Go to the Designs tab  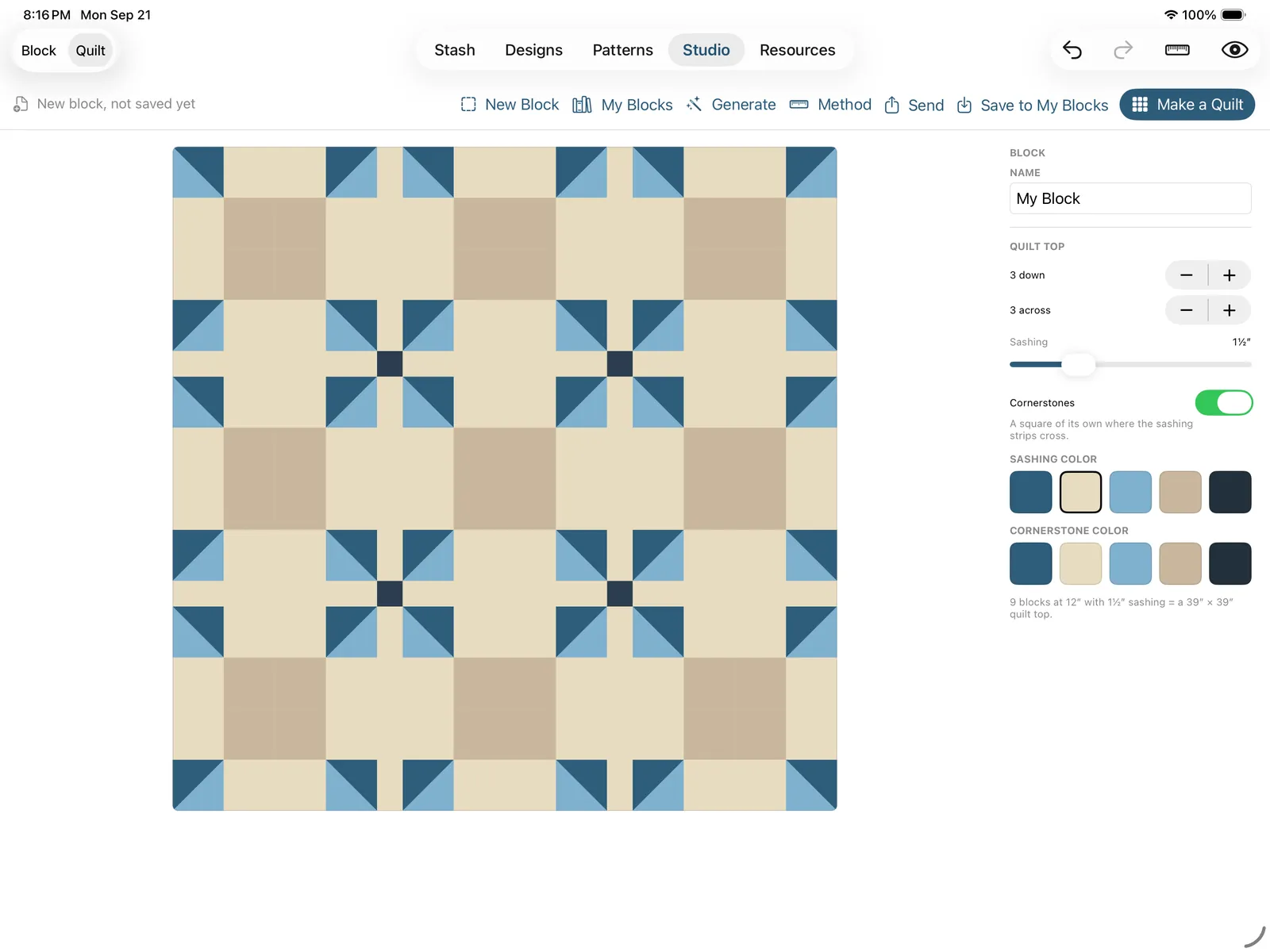click(533, 50)
